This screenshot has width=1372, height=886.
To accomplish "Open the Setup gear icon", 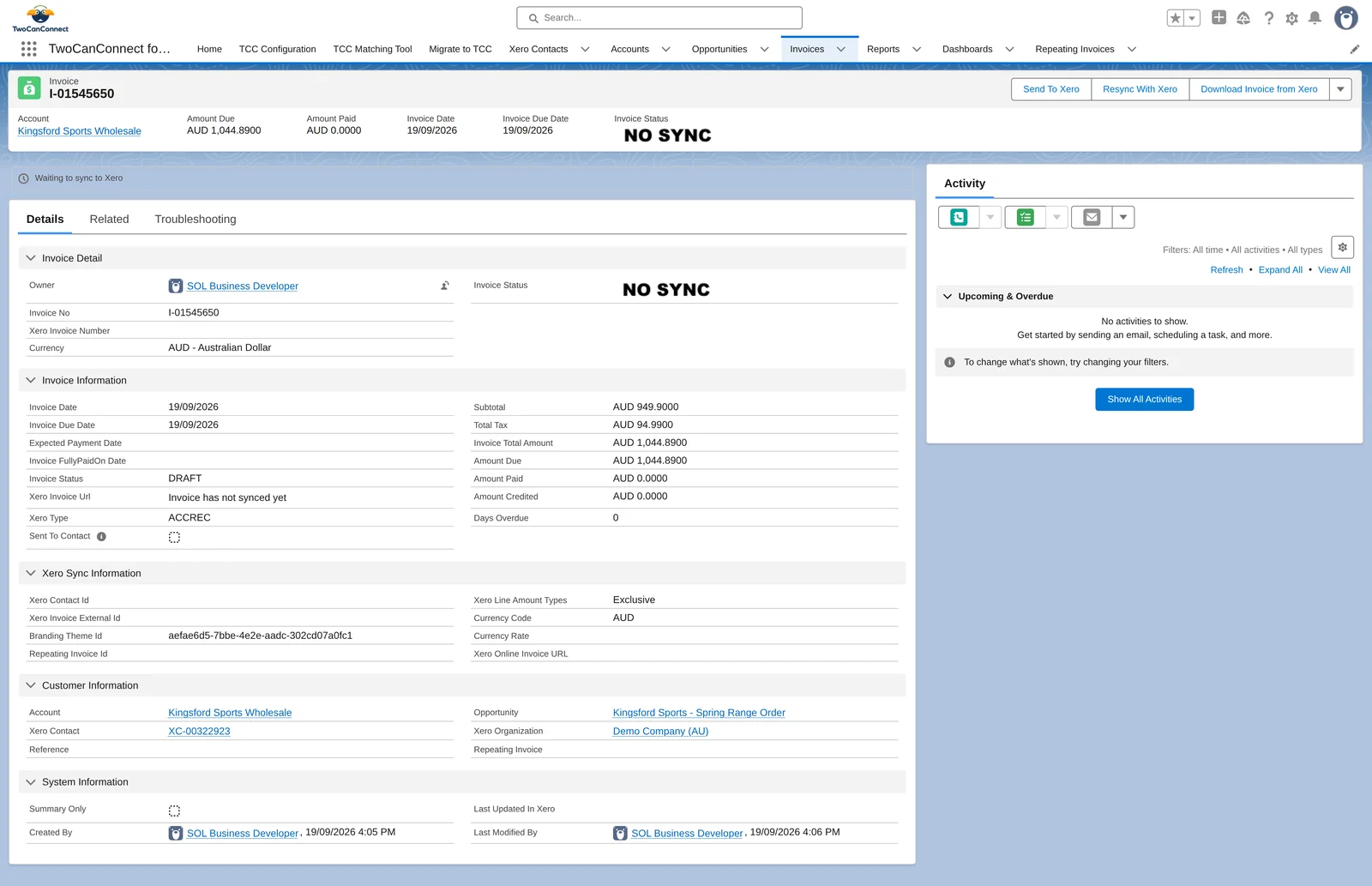I will tap(1292, 18).
